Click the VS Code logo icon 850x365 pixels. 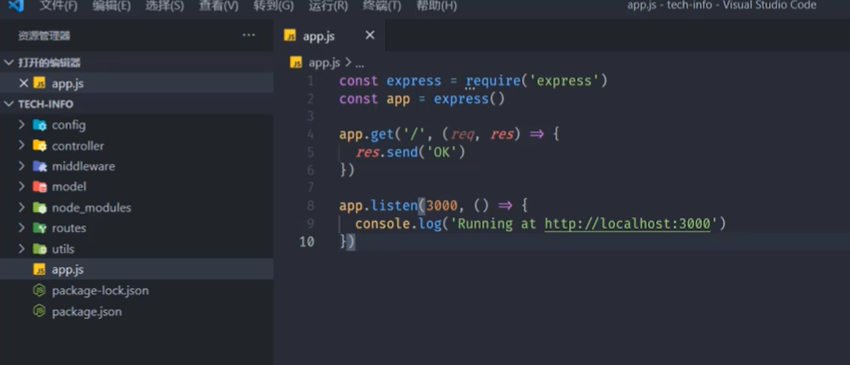click(15, 5)
